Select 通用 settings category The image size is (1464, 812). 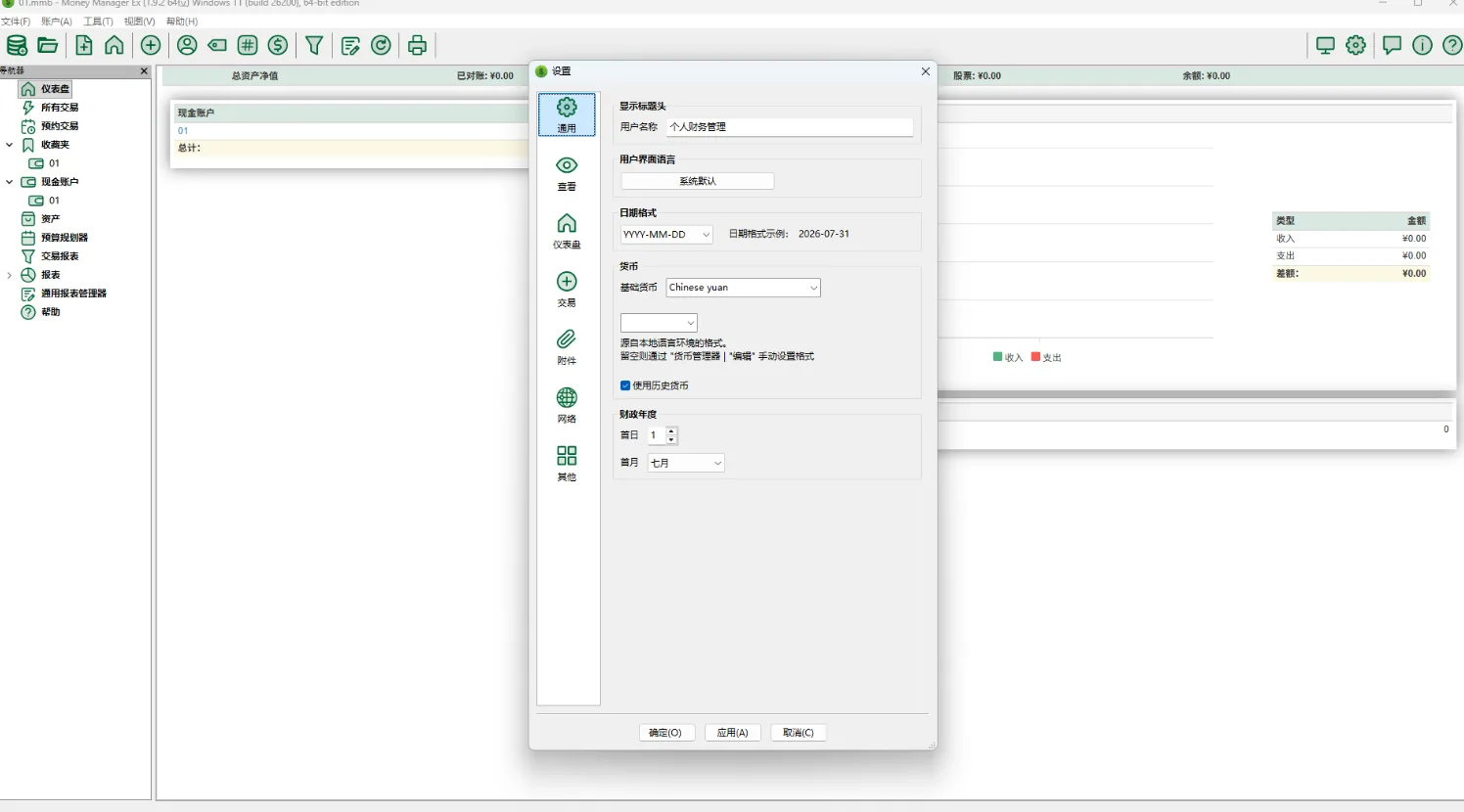[567, 114]
